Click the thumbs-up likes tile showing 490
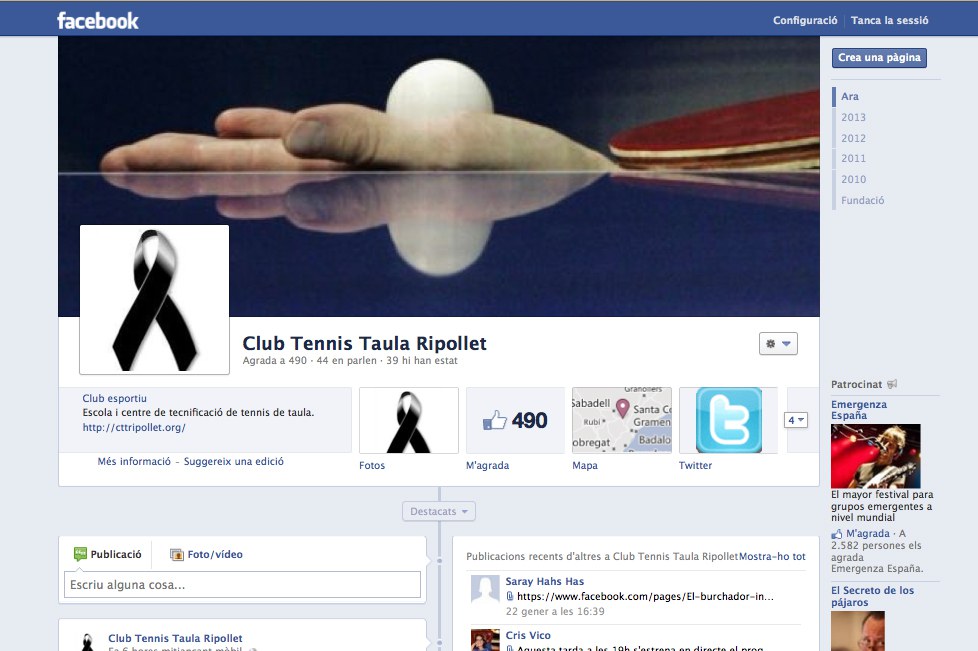 click(515, 420)
